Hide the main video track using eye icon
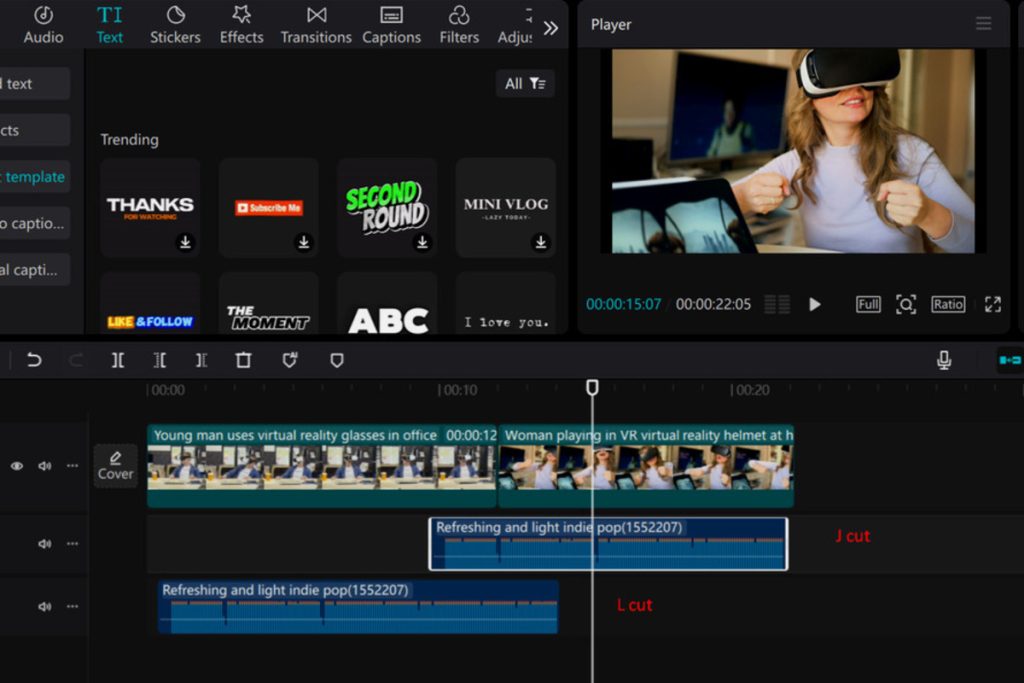Screen dimensions: 1024x683 (17, 466)
